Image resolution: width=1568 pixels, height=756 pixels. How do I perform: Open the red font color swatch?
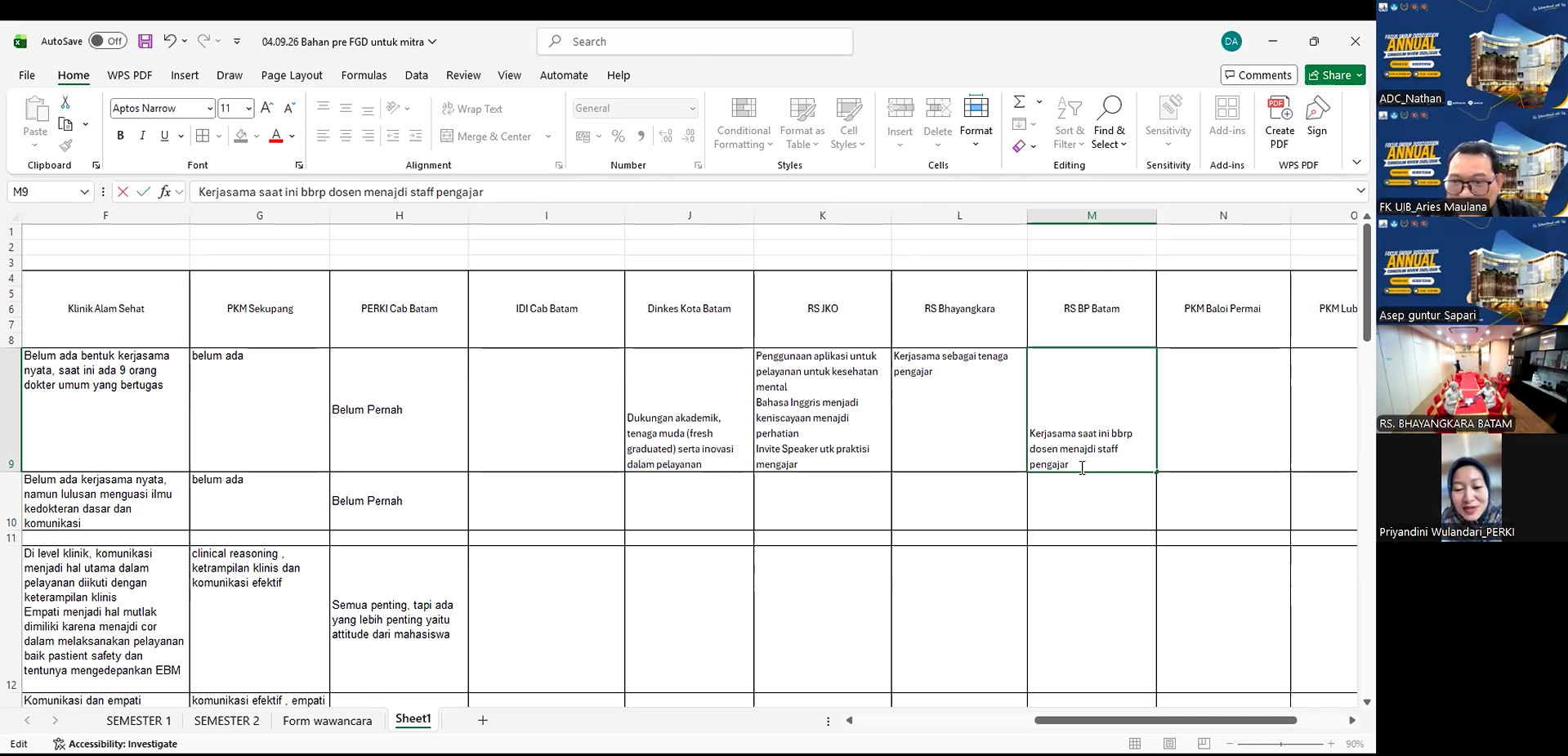[276, 136]
